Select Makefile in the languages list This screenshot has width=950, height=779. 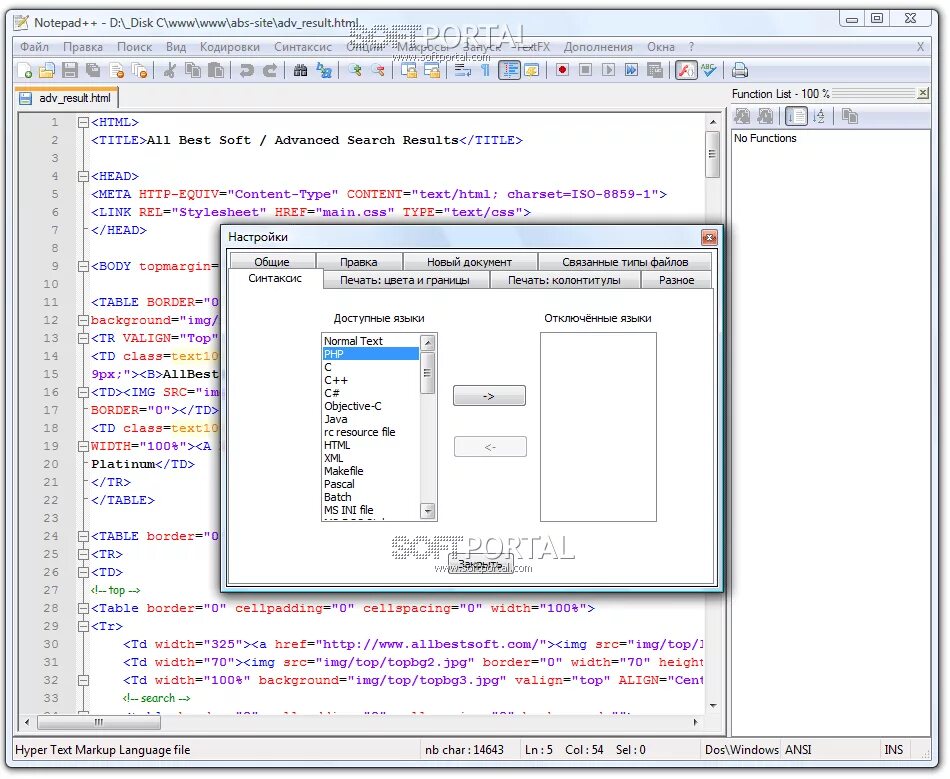[x=370, y=471]
